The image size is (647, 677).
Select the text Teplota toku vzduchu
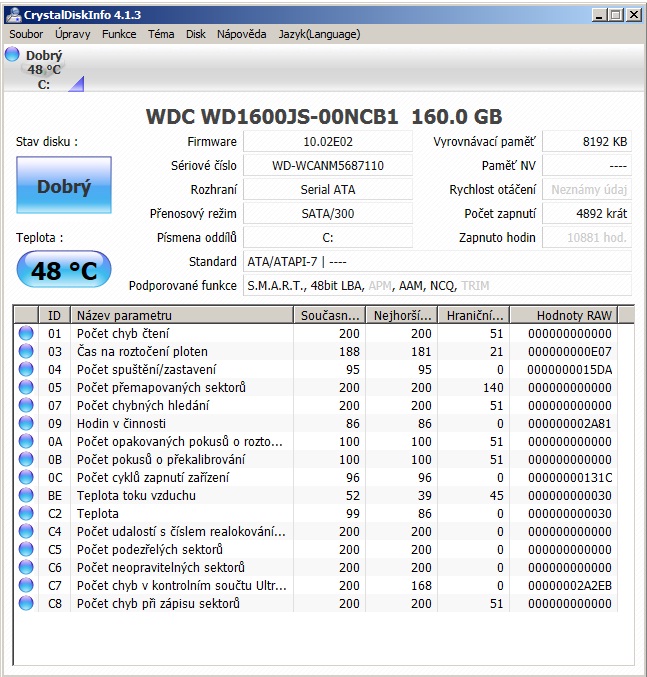coord(136,495)
